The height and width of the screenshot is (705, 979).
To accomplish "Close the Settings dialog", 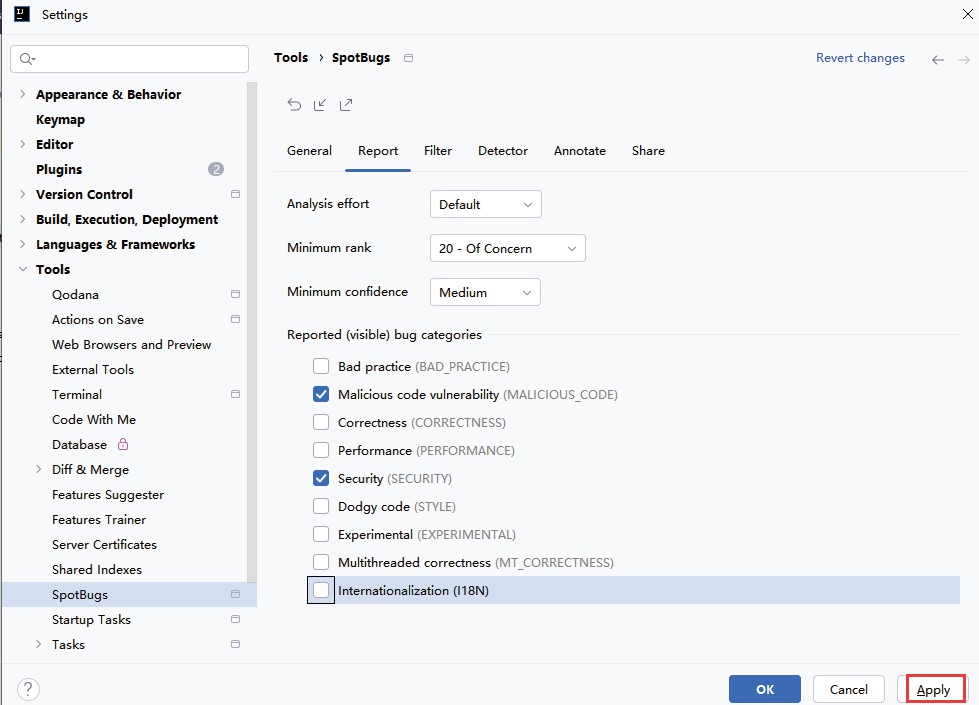I will [967, 14].
